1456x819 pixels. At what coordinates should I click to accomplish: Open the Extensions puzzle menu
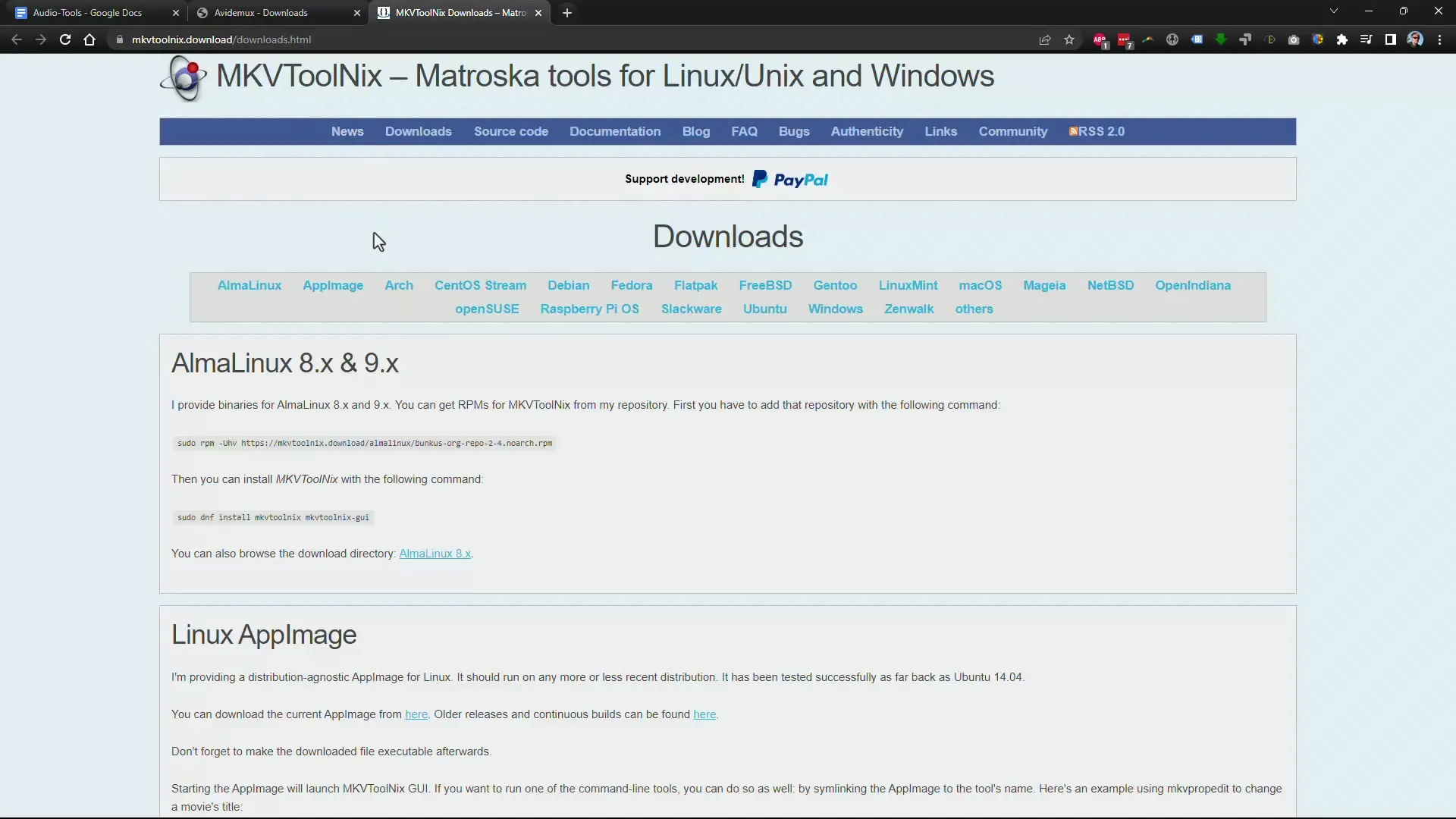pyautogui.click(x=1342, y=39)
